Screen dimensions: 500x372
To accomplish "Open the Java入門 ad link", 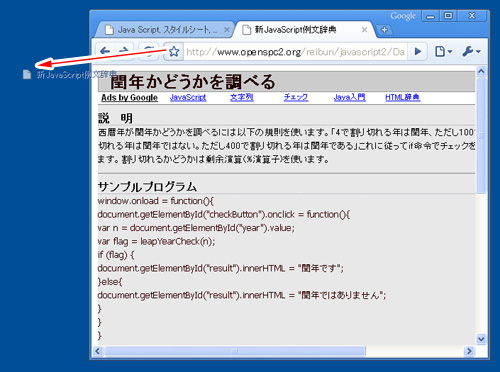I will 349,97.
